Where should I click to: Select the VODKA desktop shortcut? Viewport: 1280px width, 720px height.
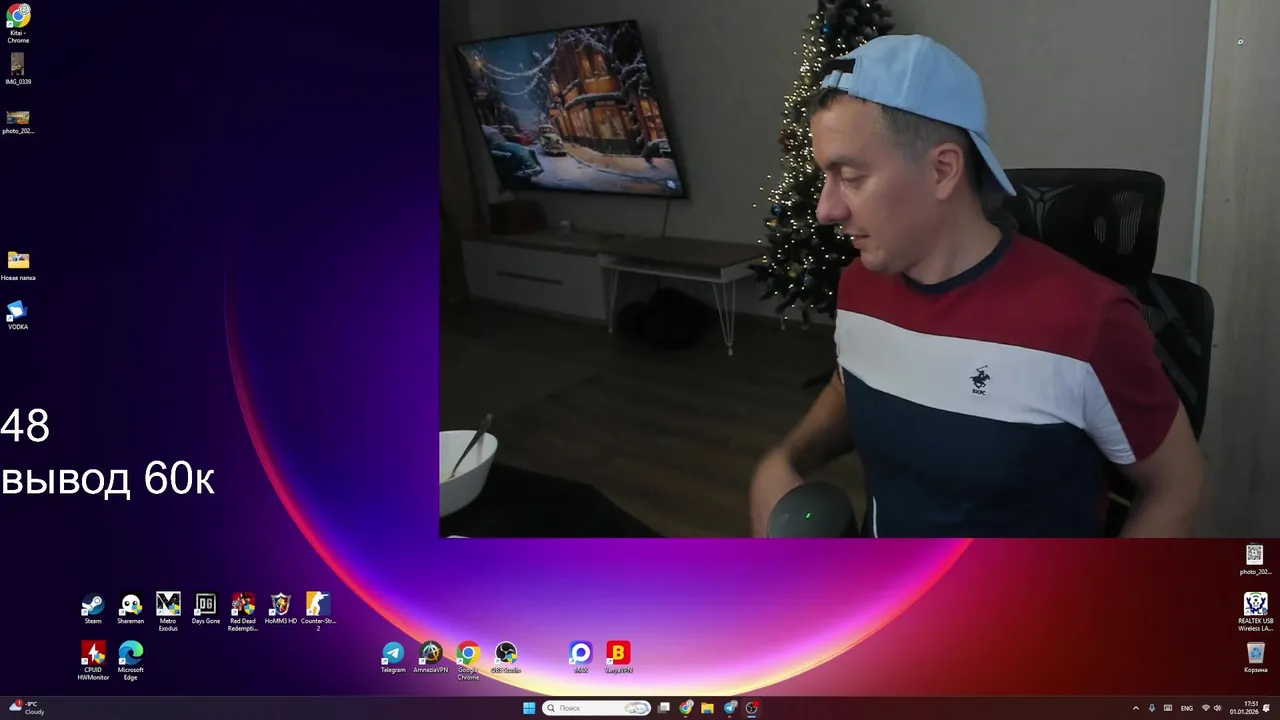pyautogui.click(x=18, y=315)
